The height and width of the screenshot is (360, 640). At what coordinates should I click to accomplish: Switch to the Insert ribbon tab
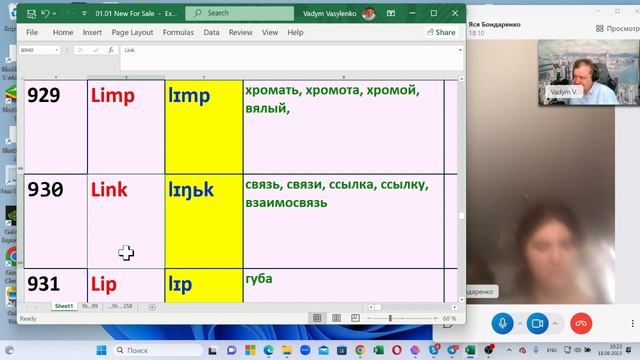pyautogui.click(x=92, y=32)
